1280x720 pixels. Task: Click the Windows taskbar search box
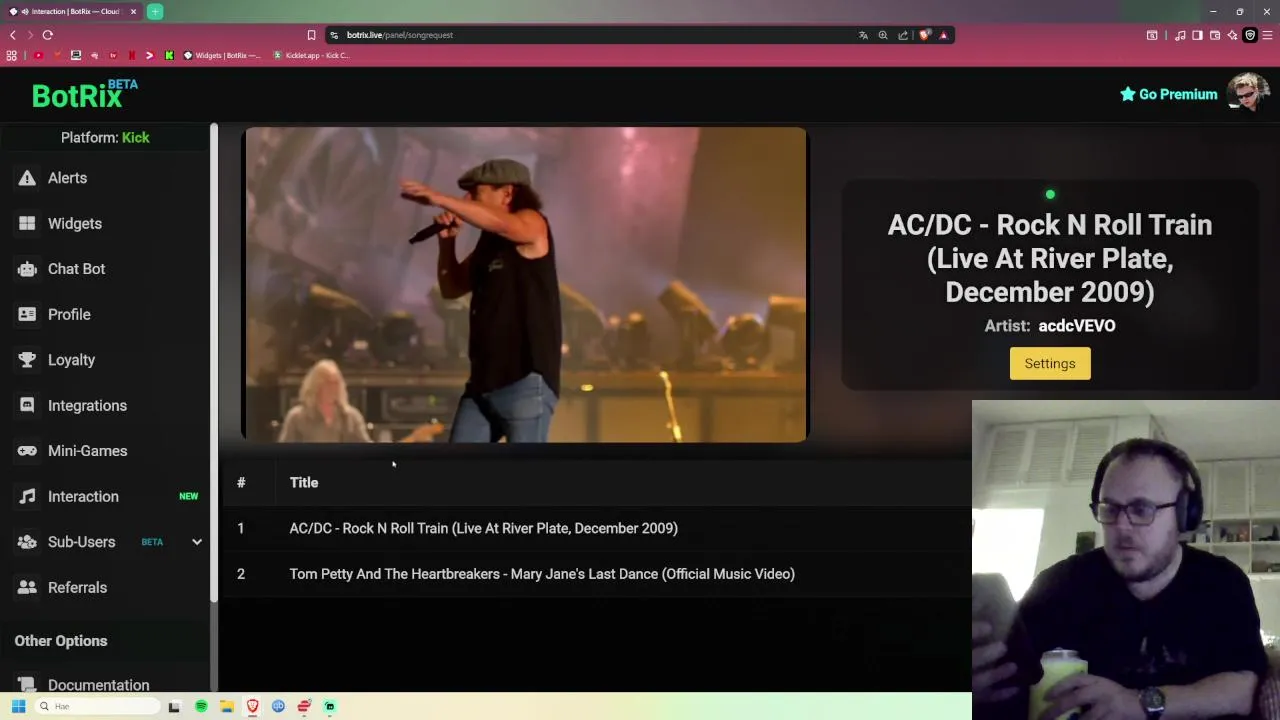pos(97,706)
